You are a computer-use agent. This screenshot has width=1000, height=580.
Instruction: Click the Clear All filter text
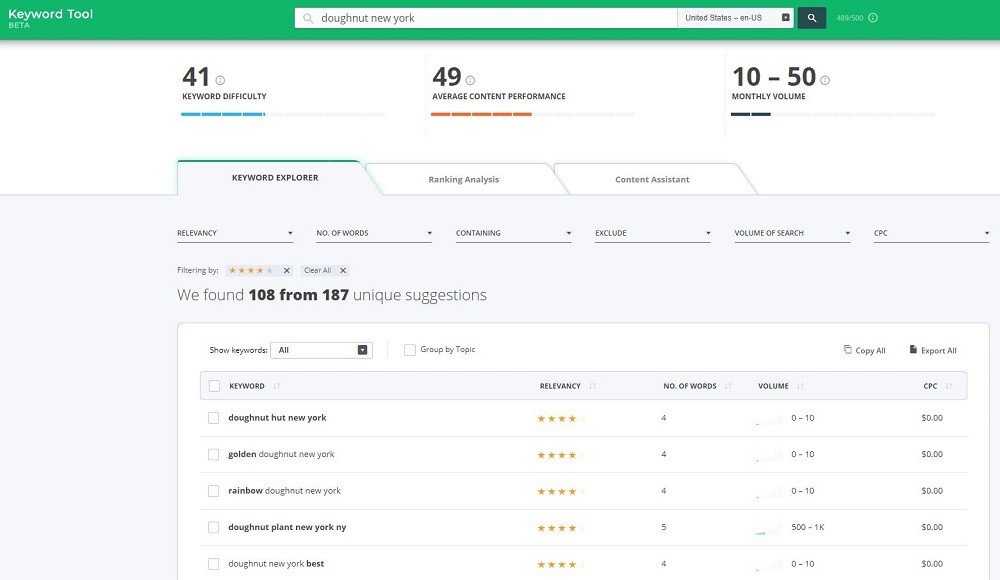[318, 271]
